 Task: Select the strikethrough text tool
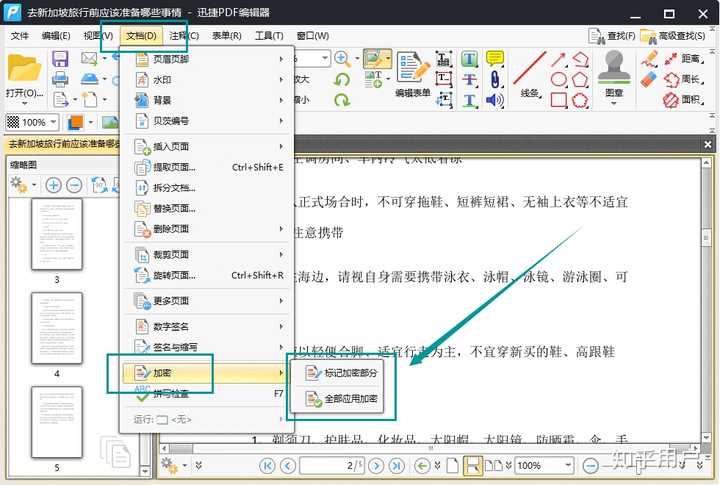pyautogui.click(x=469, y=79)
